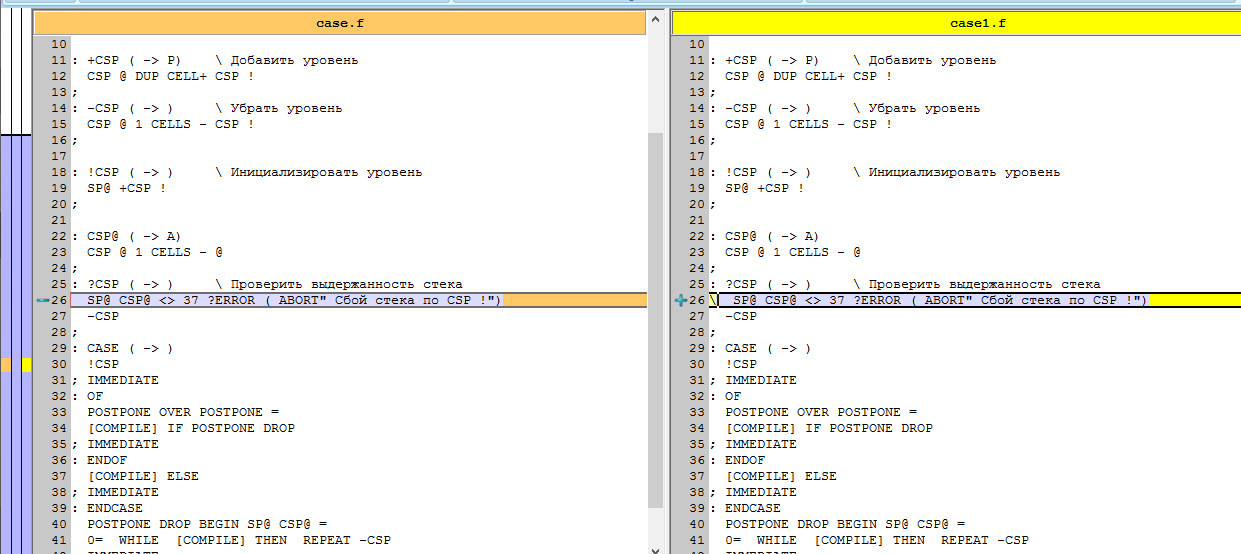The height and width of the screenshot is (554, 1241).
Task: Select the case1.f file header
Action: click(978, 22)
